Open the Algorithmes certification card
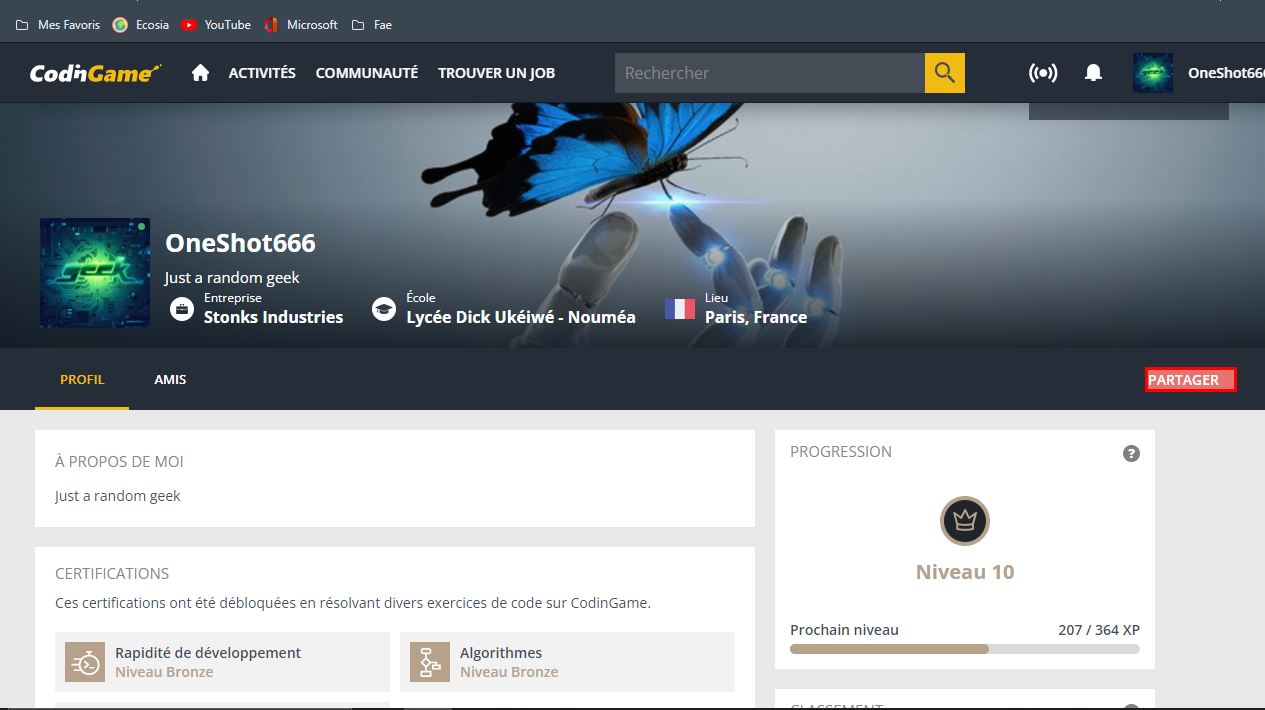 point(567,662)
